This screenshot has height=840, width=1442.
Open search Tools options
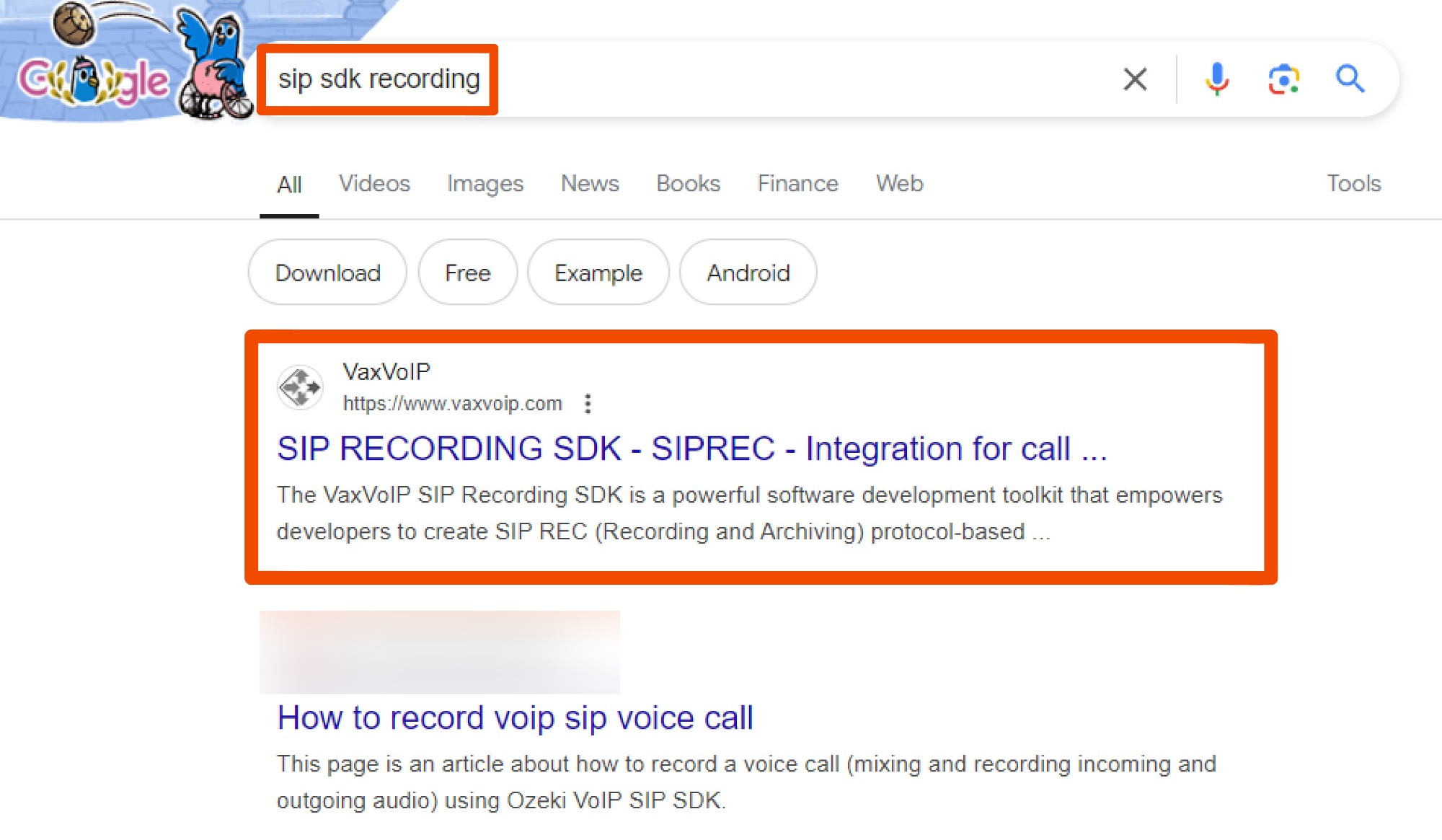1354,183
